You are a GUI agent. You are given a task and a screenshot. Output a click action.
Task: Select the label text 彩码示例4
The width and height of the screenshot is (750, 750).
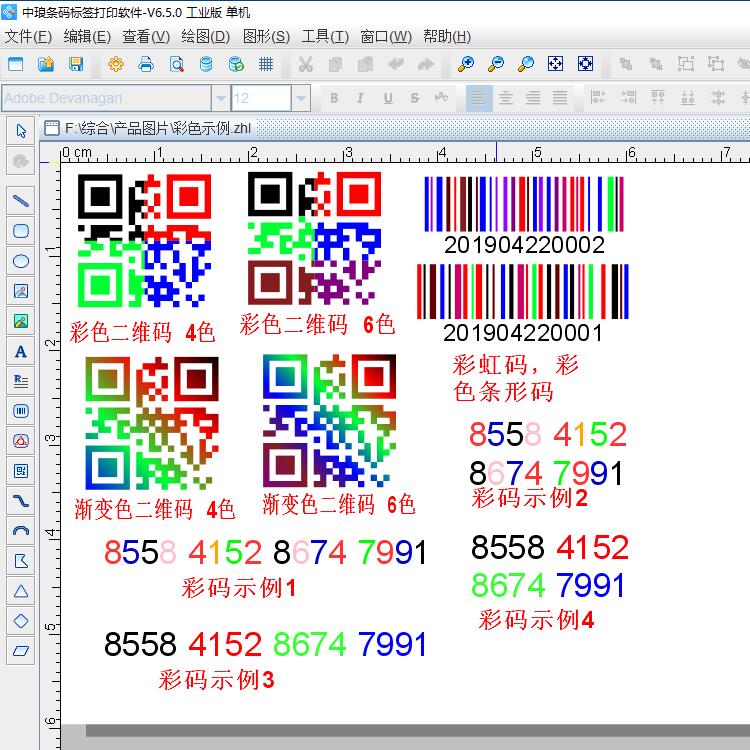[536, 619]
